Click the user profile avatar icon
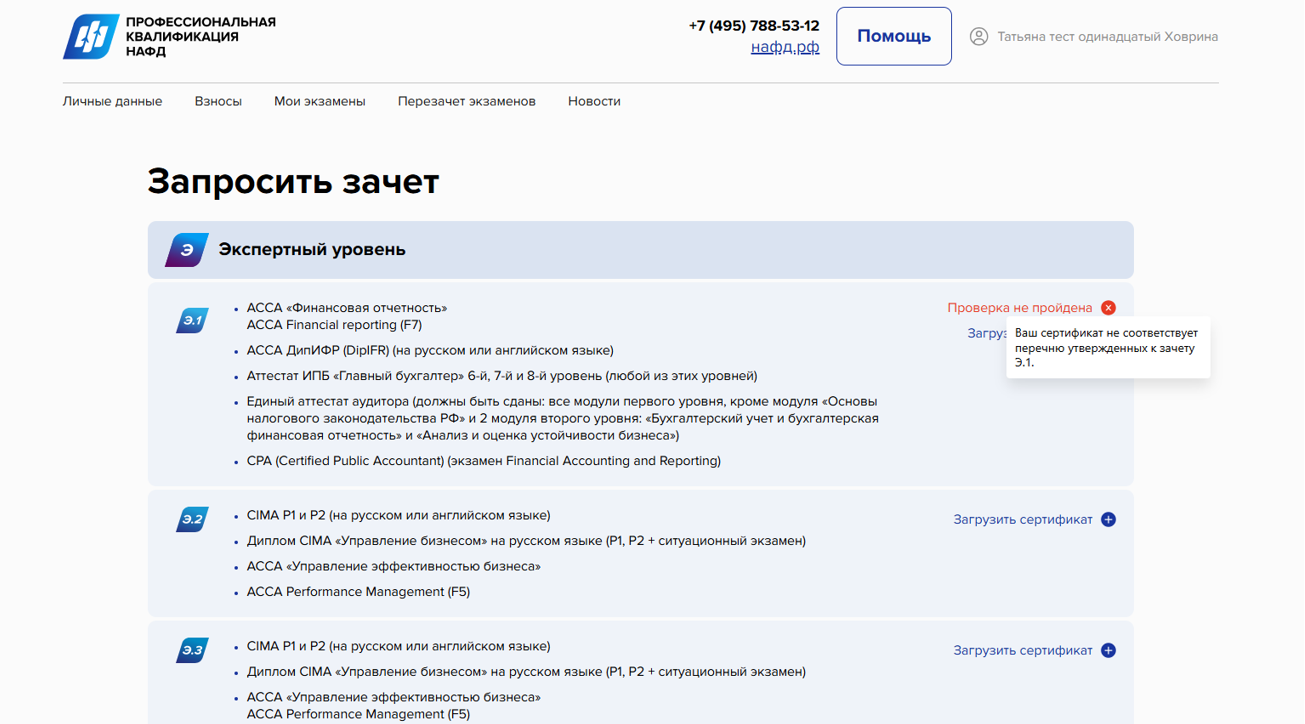Image resolution: width=1305 pixels, height=724 pixels. (x=979, y=36)
